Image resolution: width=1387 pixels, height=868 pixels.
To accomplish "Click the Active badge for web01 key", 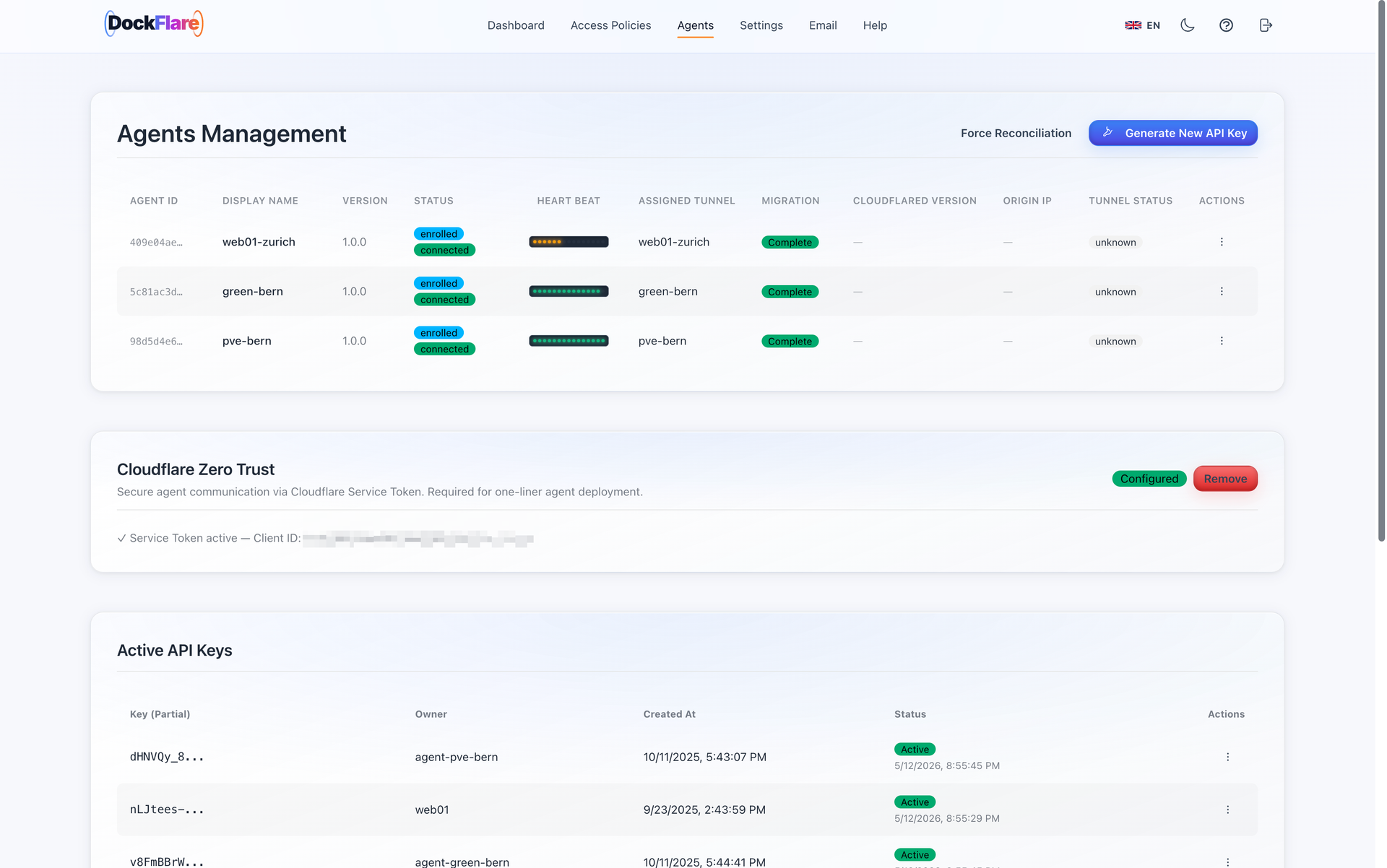I will (x=915, y=802).
